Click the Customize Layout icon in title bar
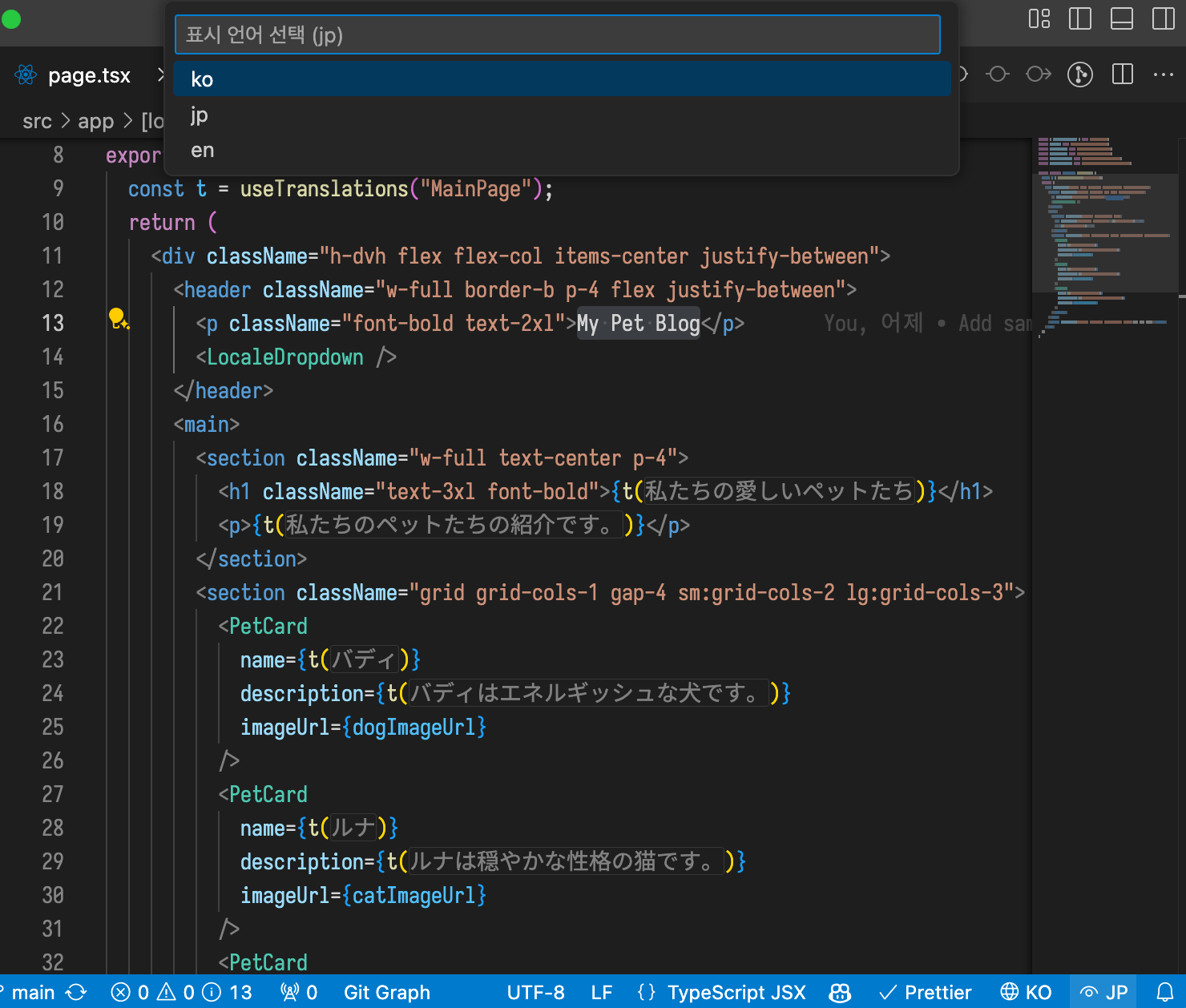This screenshot has height=1008, width=1186. (1039, 18)
